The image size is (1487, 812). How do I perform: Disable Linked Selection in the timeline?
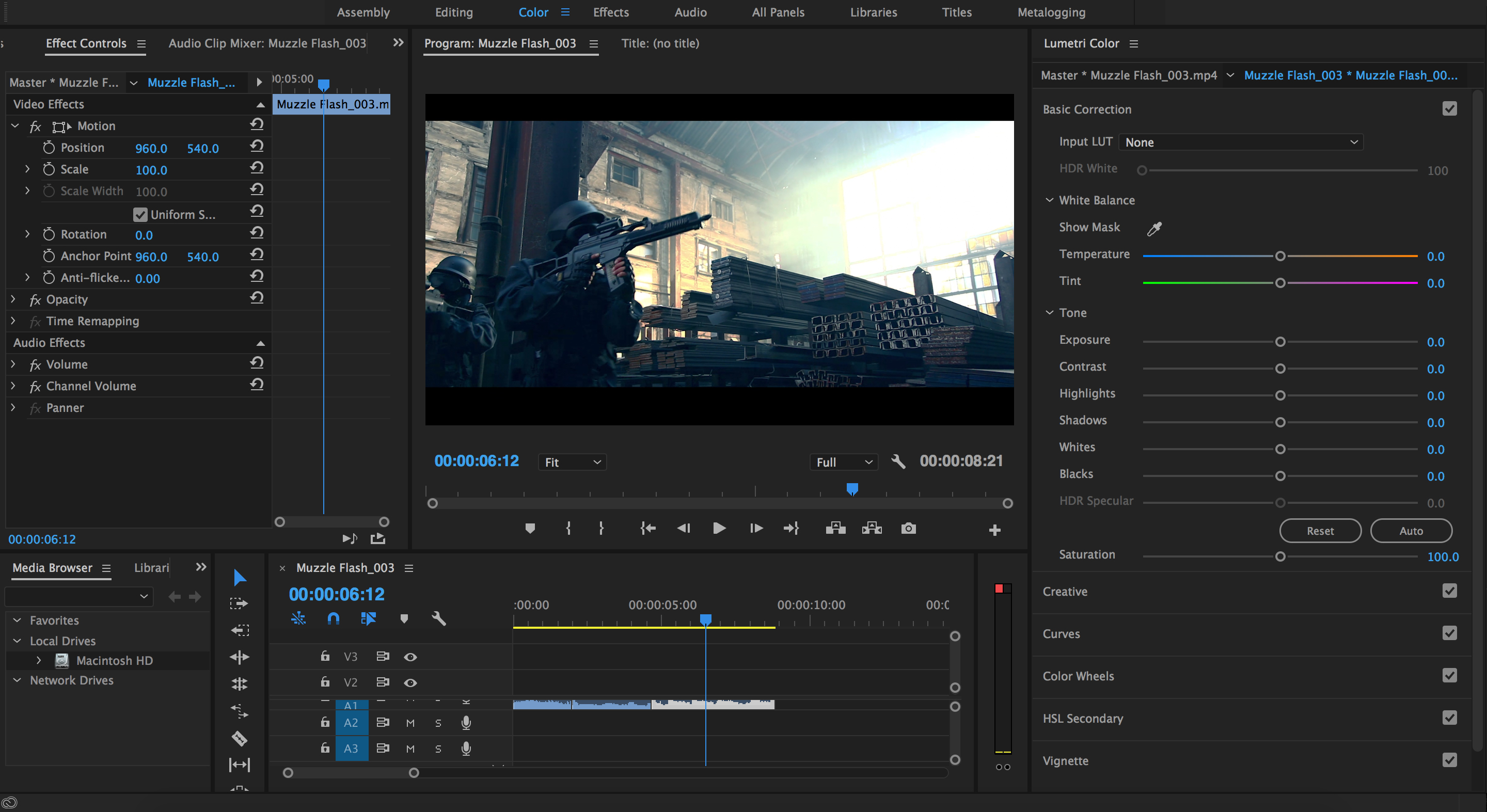click(x=369, y=618)
